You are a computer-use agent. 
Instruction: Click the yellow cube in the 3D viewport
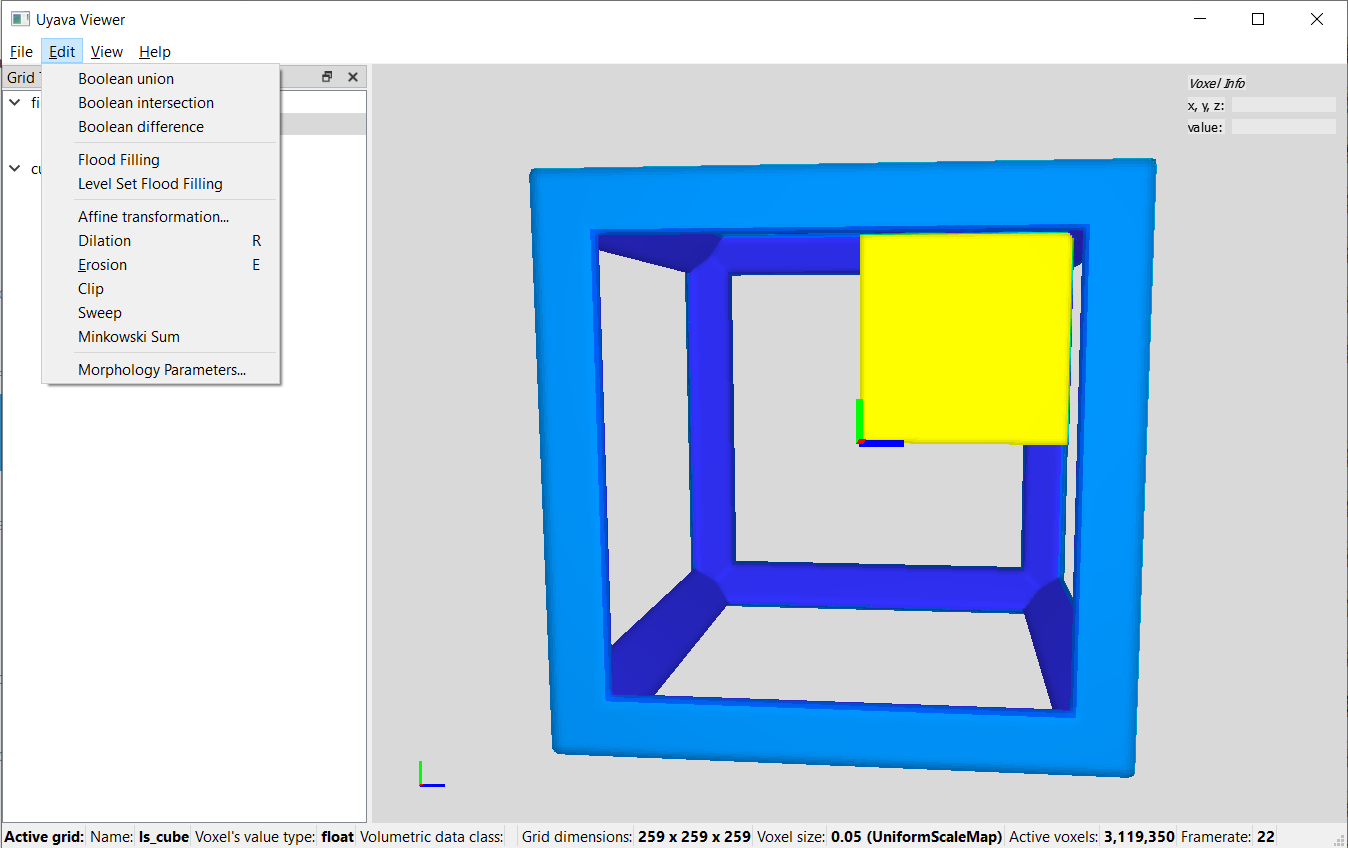pos(965,338)
